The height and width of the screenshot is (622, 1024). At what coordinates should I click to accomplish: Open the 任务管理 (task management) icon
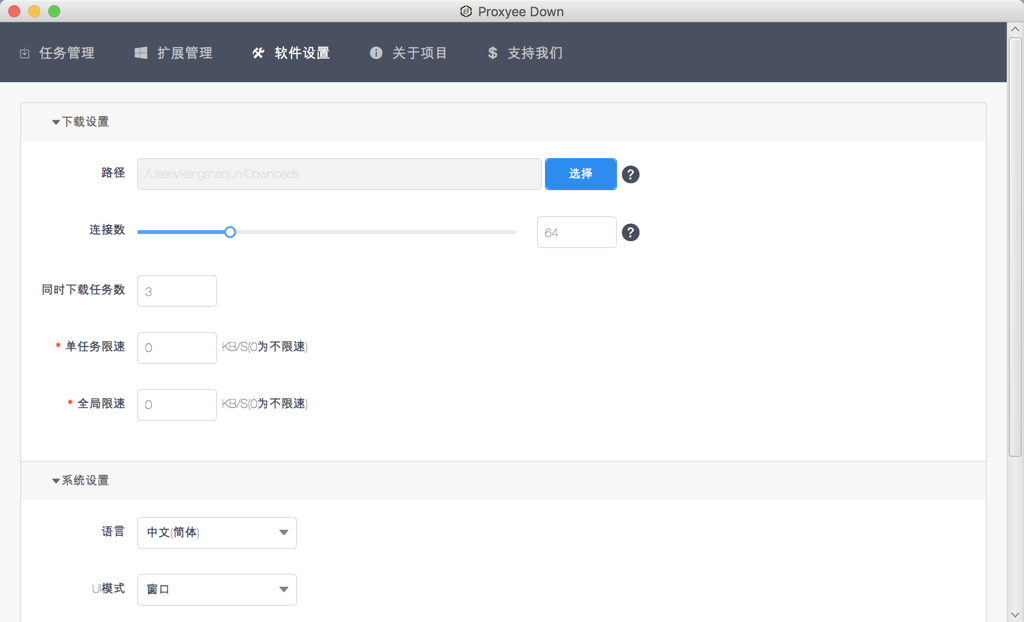23,53
